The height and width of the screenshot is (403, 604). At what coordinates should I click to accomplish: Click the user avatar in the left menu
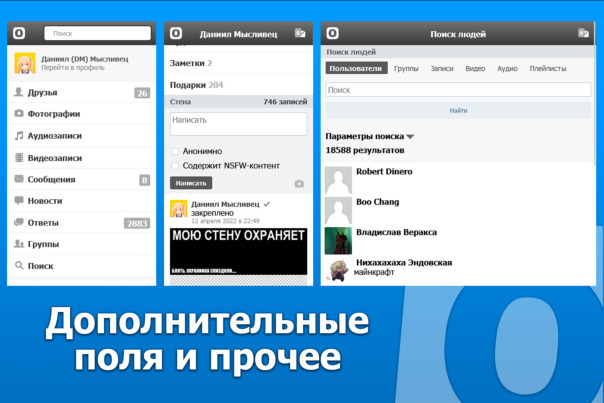pyautogui.click(x=25, y=63)
